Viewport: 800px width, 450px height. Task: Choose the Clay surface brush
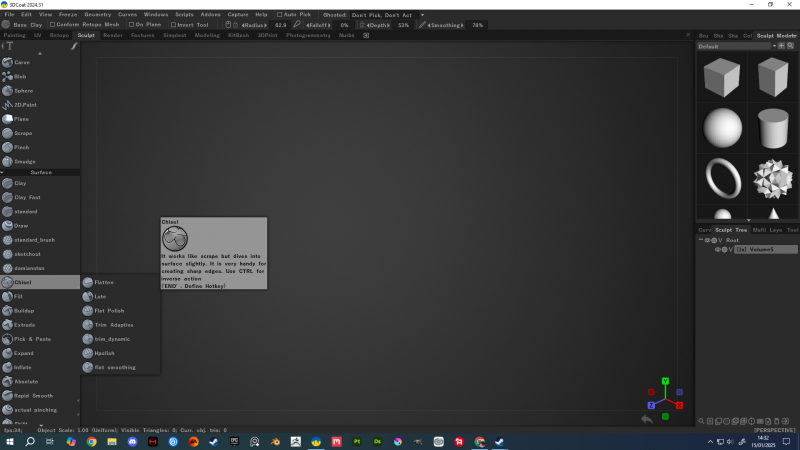tap(20, 183)
